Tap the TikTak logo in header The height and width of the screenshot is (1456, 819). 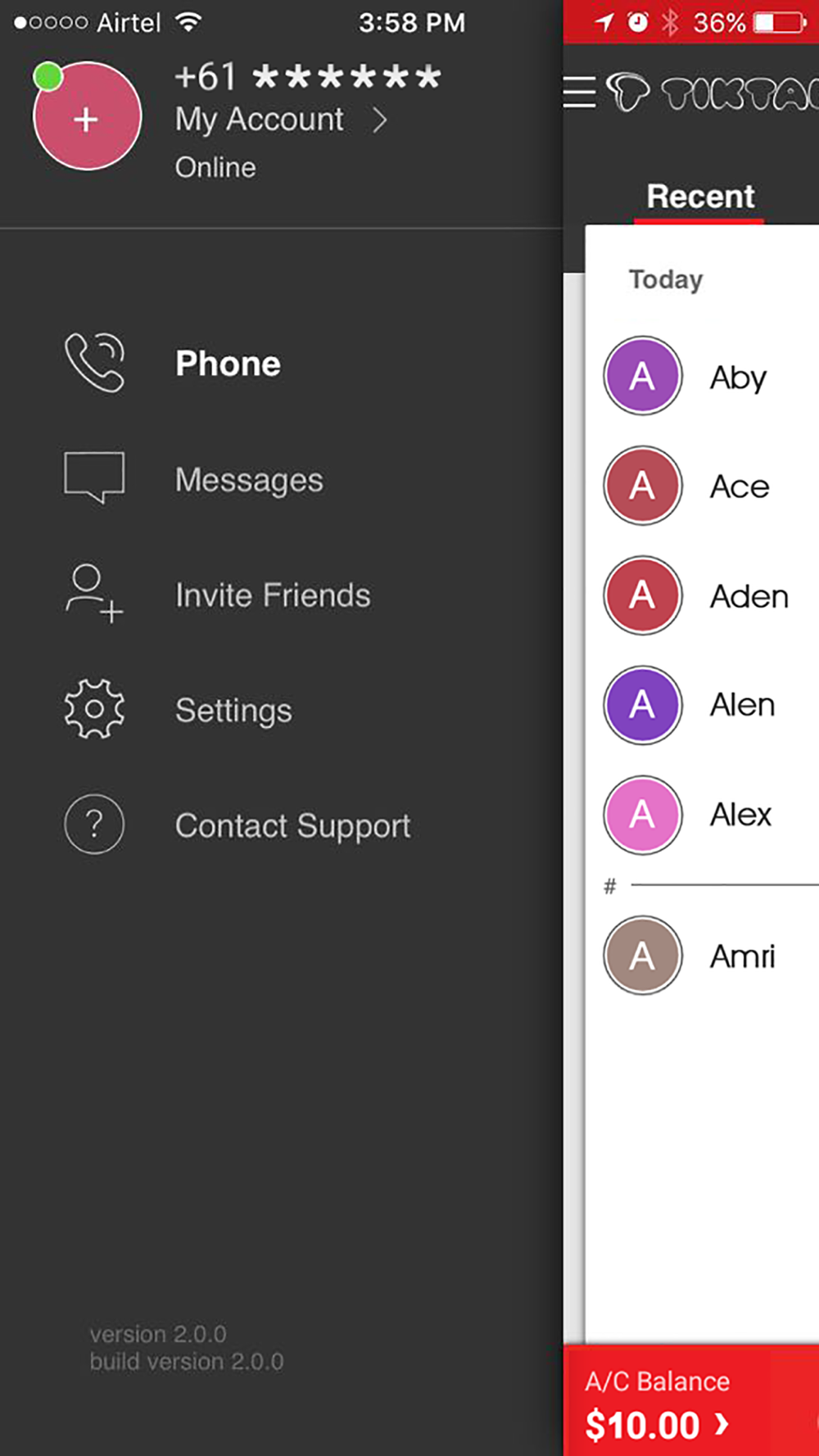point(713,93)
